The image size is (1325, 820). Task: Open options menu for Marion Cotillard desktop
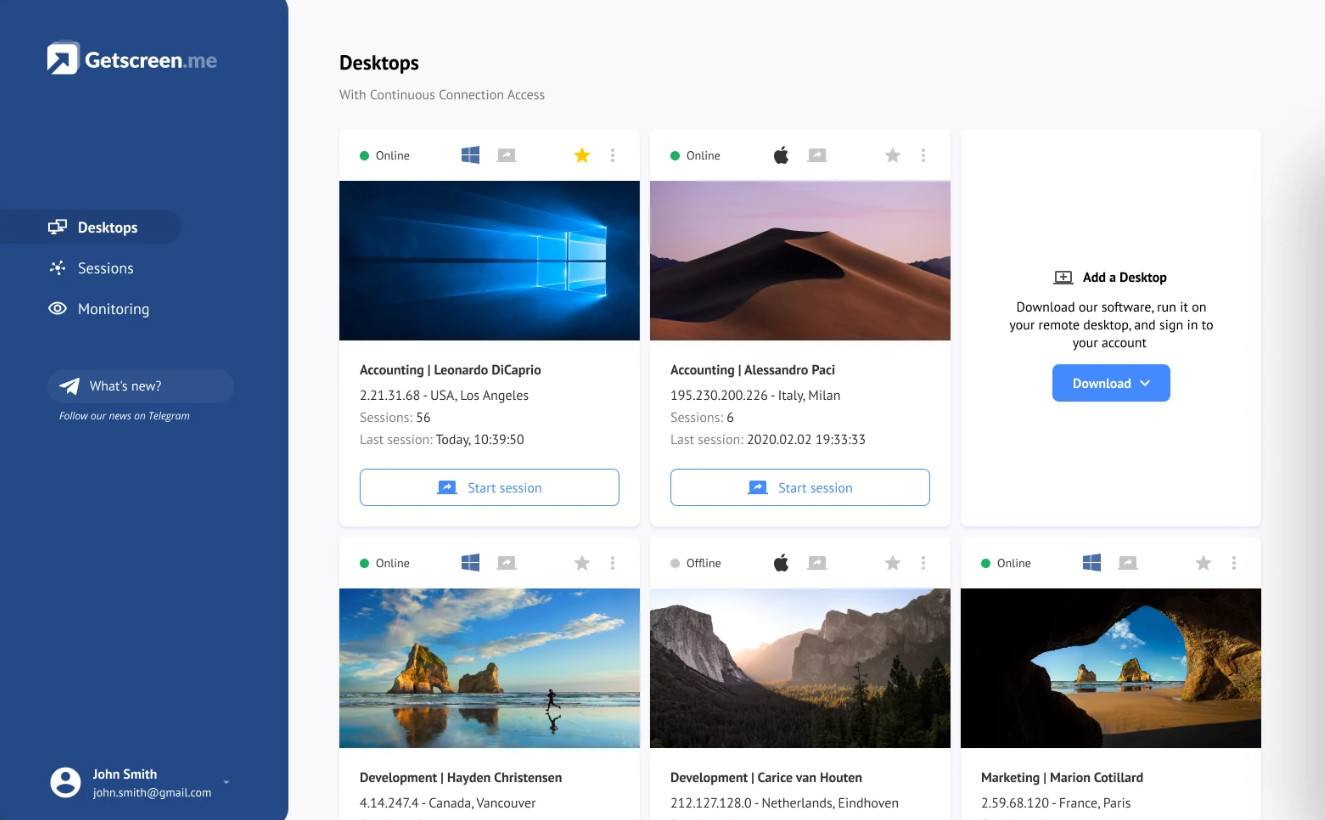pyautogui.click(x=1234, y=563)
